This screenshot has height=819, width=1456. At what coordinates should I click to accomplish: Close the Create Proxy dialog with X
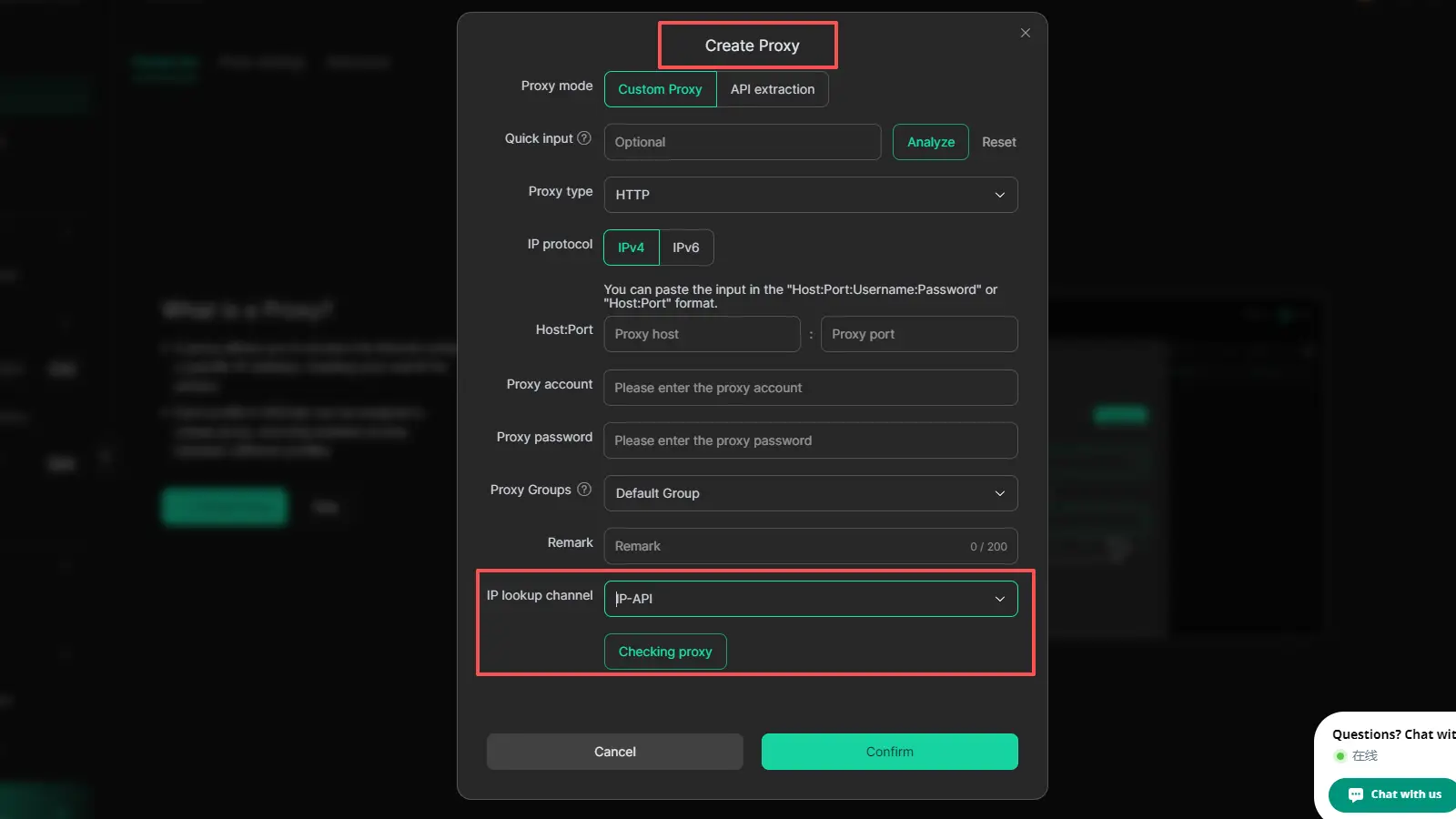1026,33
